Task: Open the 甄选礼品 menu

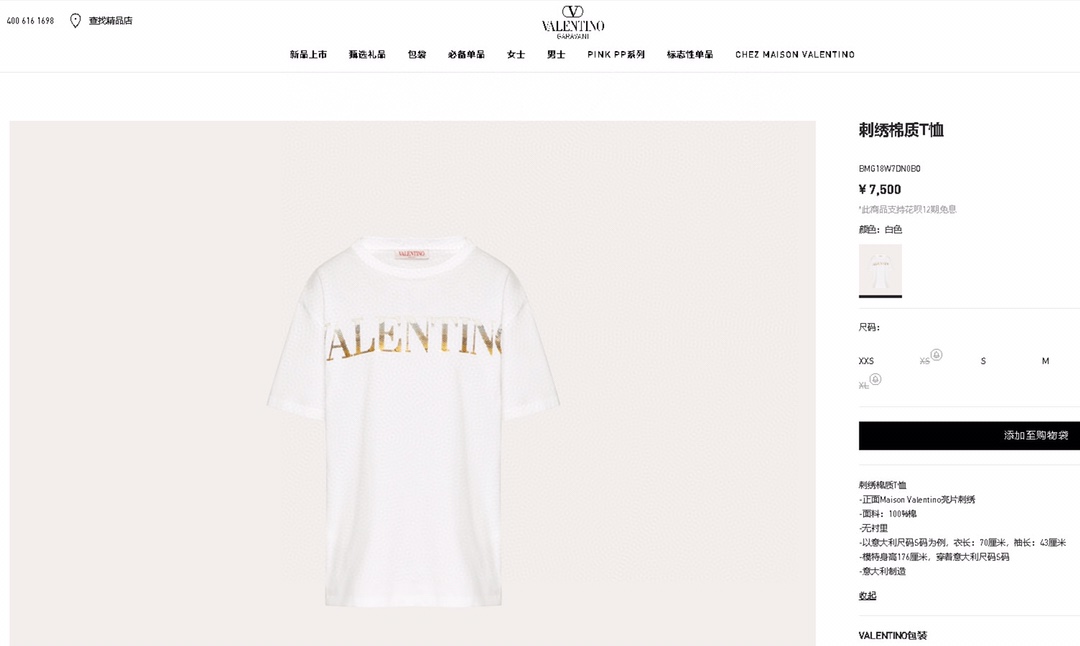Action: (x=366, y=54)
